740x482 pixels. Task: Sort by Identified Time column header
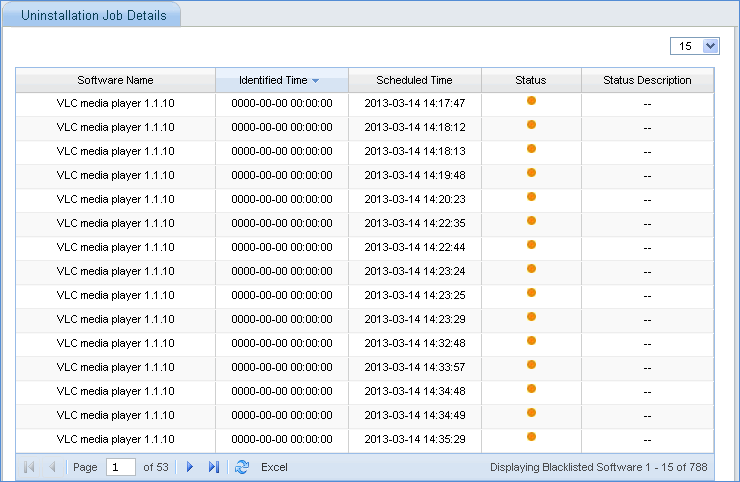282,80
